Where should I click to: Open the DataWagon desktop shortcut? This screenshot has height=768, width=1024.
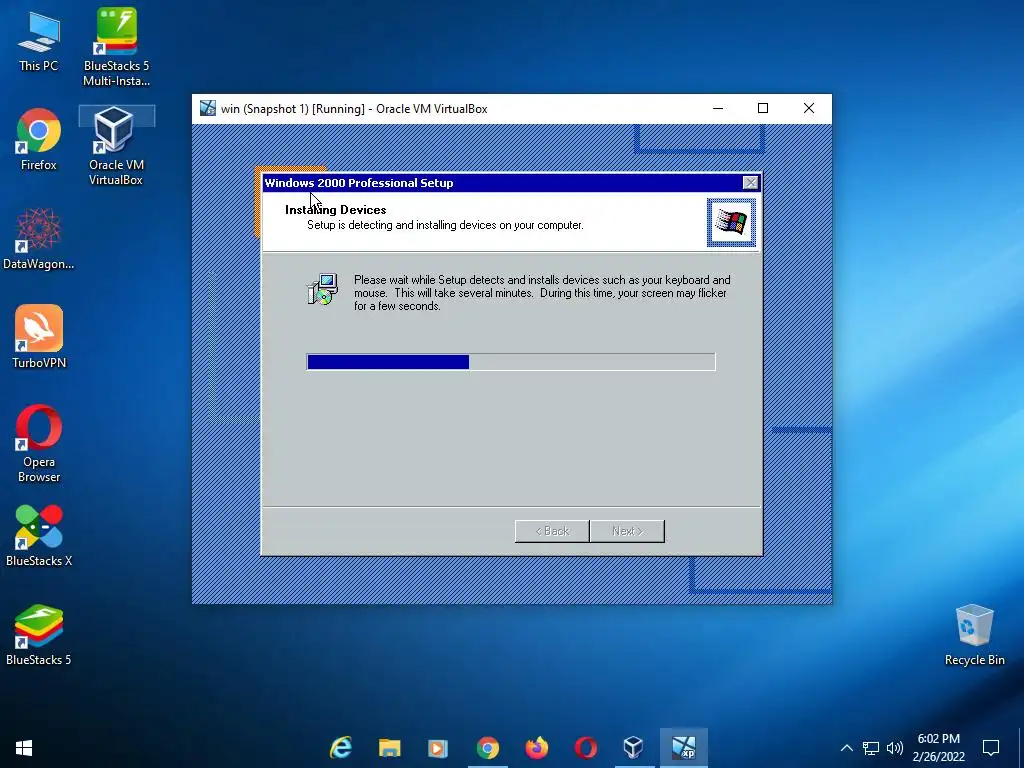pyautogui.click(x=39, y=238)
